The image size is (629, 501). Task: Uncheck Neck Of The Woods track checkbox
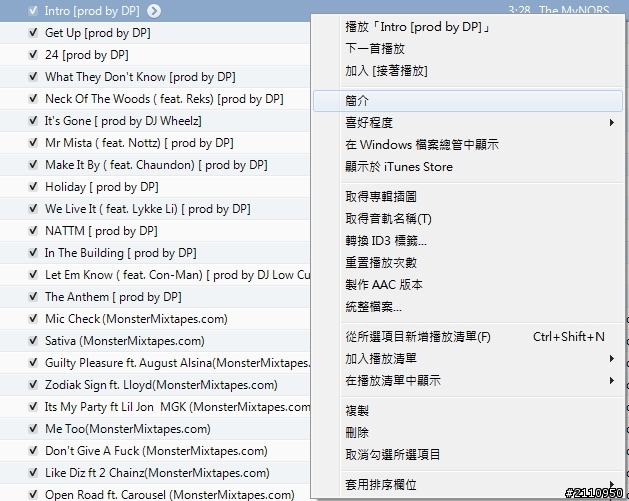(x=33, y=99)
